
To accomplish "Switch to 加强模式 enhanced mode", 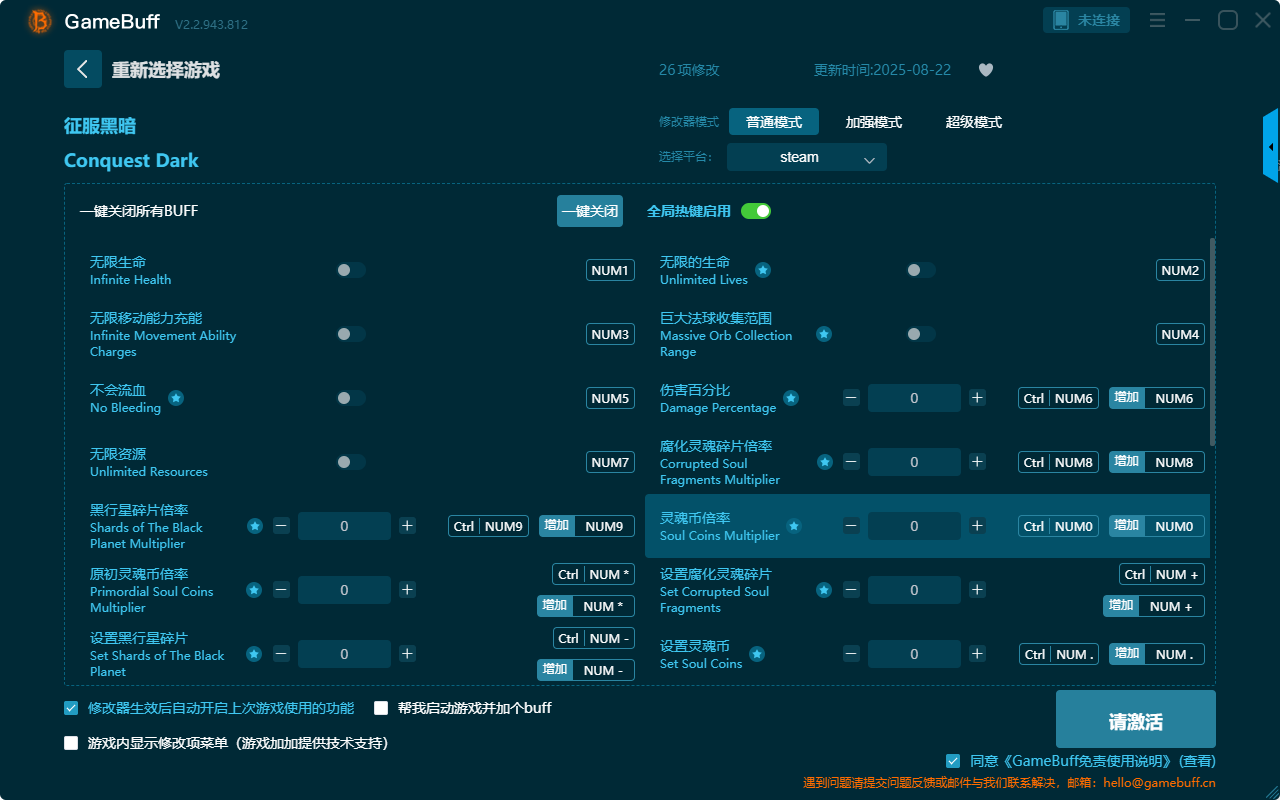I will [874, 122].
